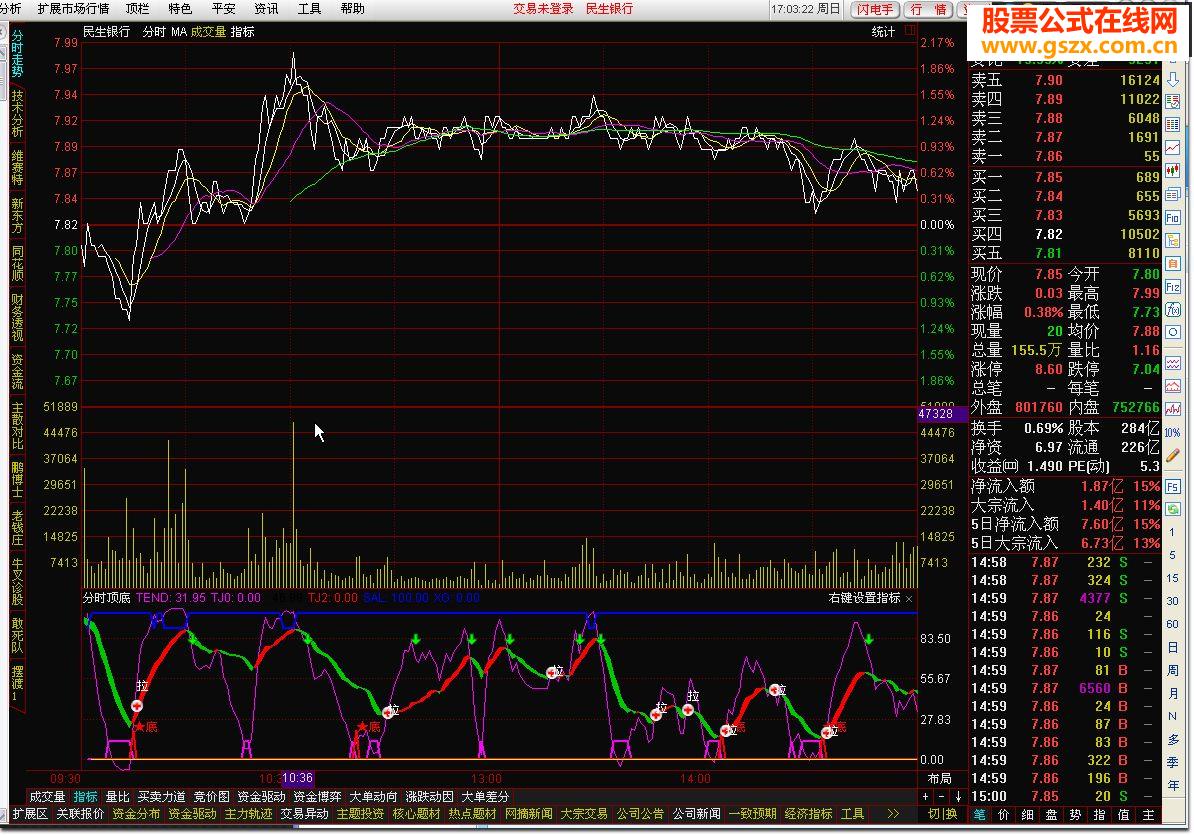The height and width of the screenshot is (835, 1194).
Task: Click 右键设置指标 label
Action: 864,598
